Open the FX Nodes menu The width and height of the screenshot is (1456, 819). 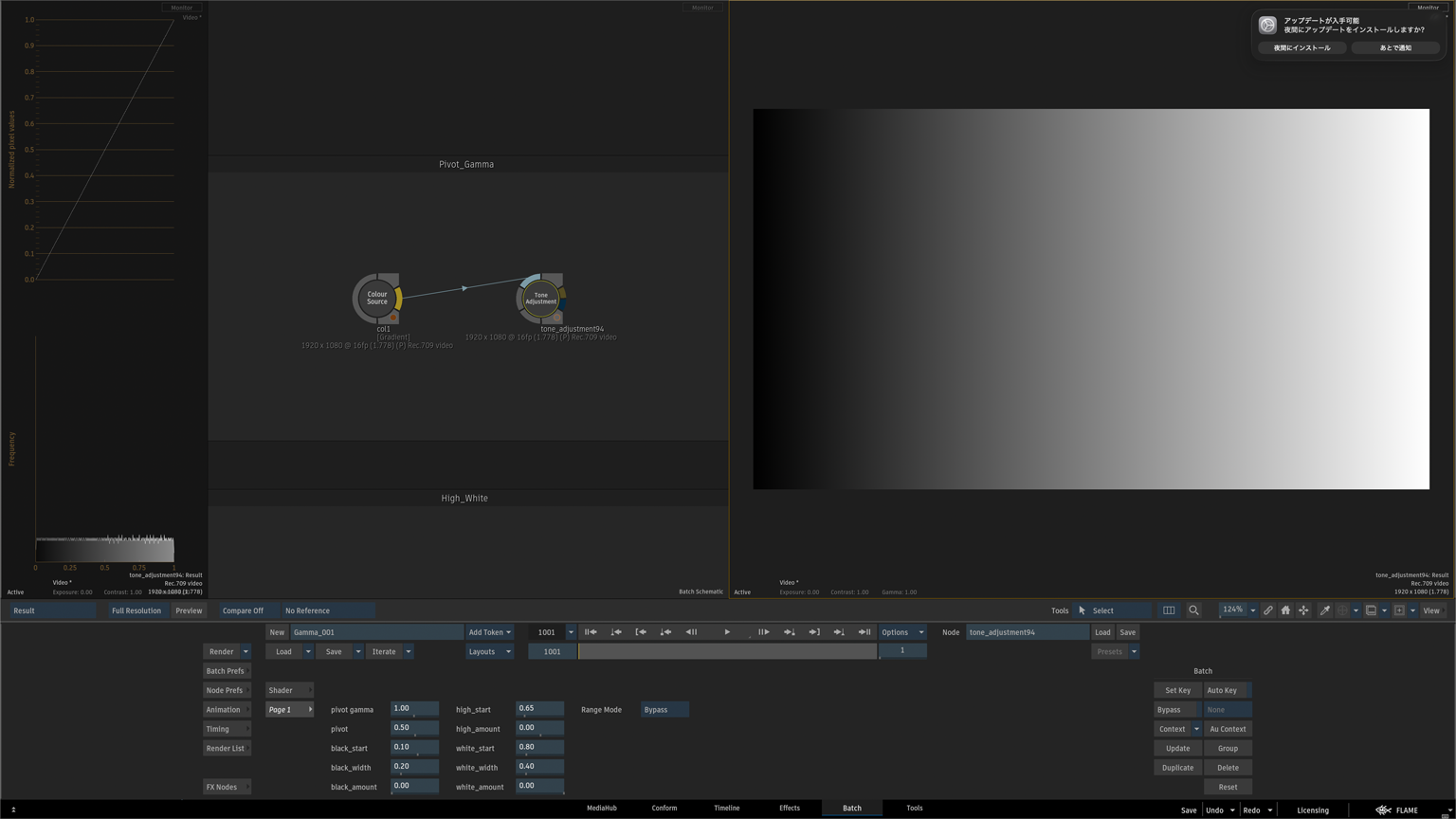point(227,787)
